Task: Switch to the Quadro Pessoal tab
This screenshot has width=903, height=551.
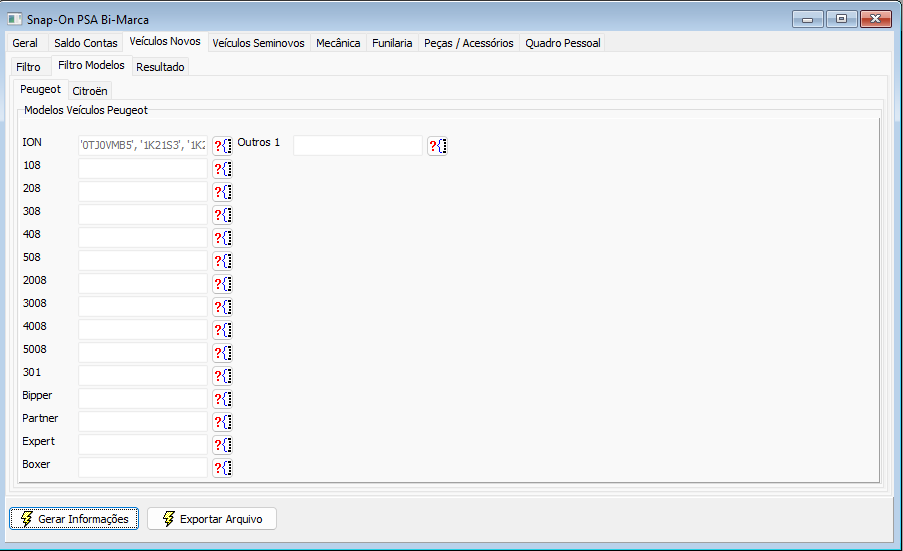Action: (563, 43)
